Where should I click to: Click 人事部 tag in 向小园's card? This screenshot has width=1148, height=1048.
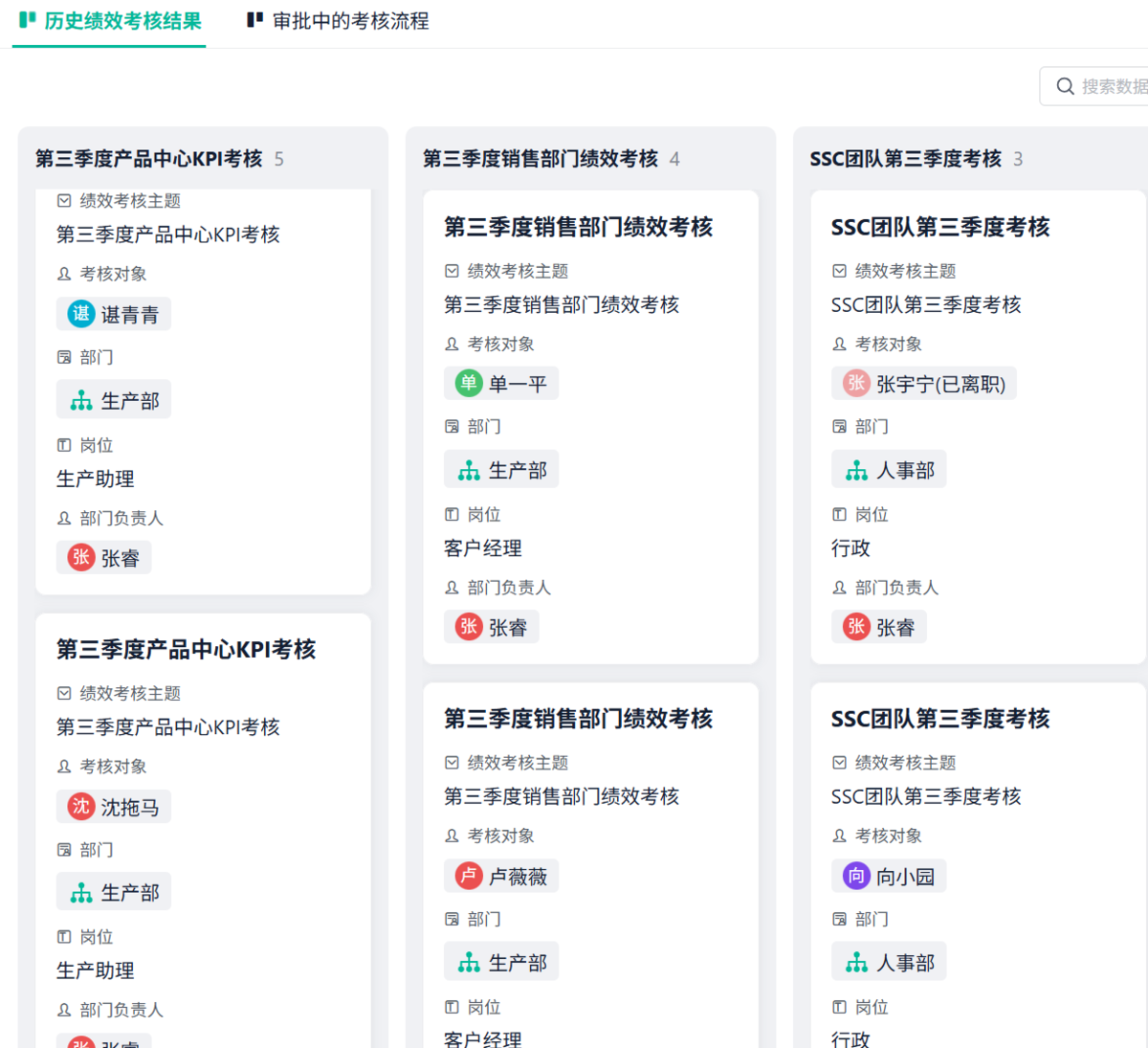[x=890, y=963]
